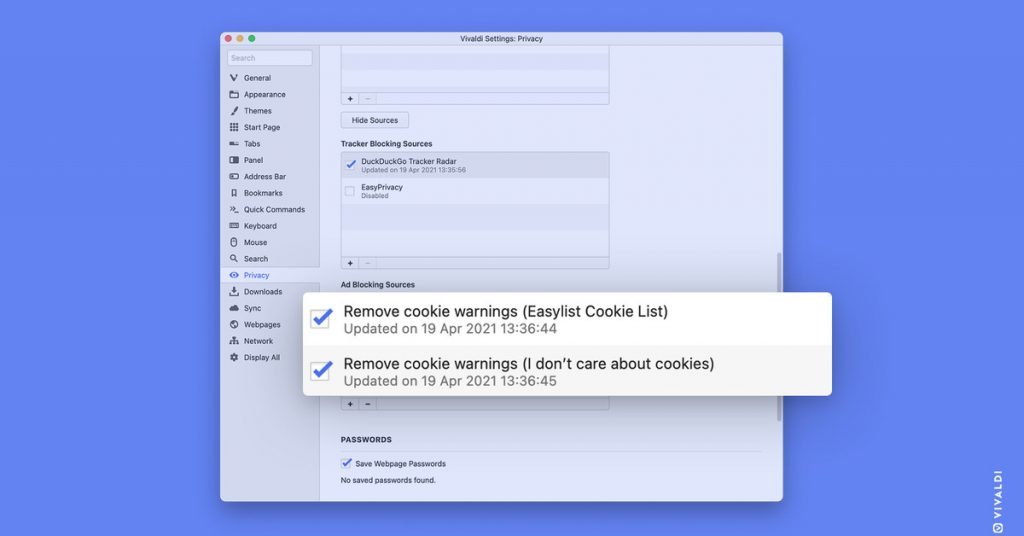The height and width of the screenshot is (536, 1024).
Task: Open Webpages settings section
Action: [262, 324]
